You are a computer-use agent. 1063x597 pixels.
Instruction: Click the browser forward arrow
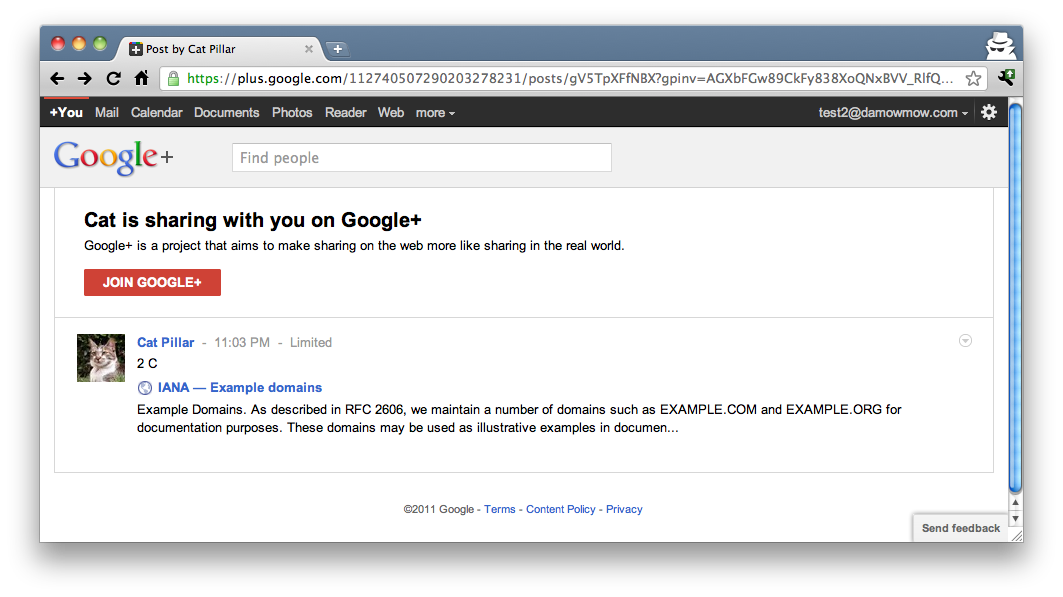pos(85,79)
